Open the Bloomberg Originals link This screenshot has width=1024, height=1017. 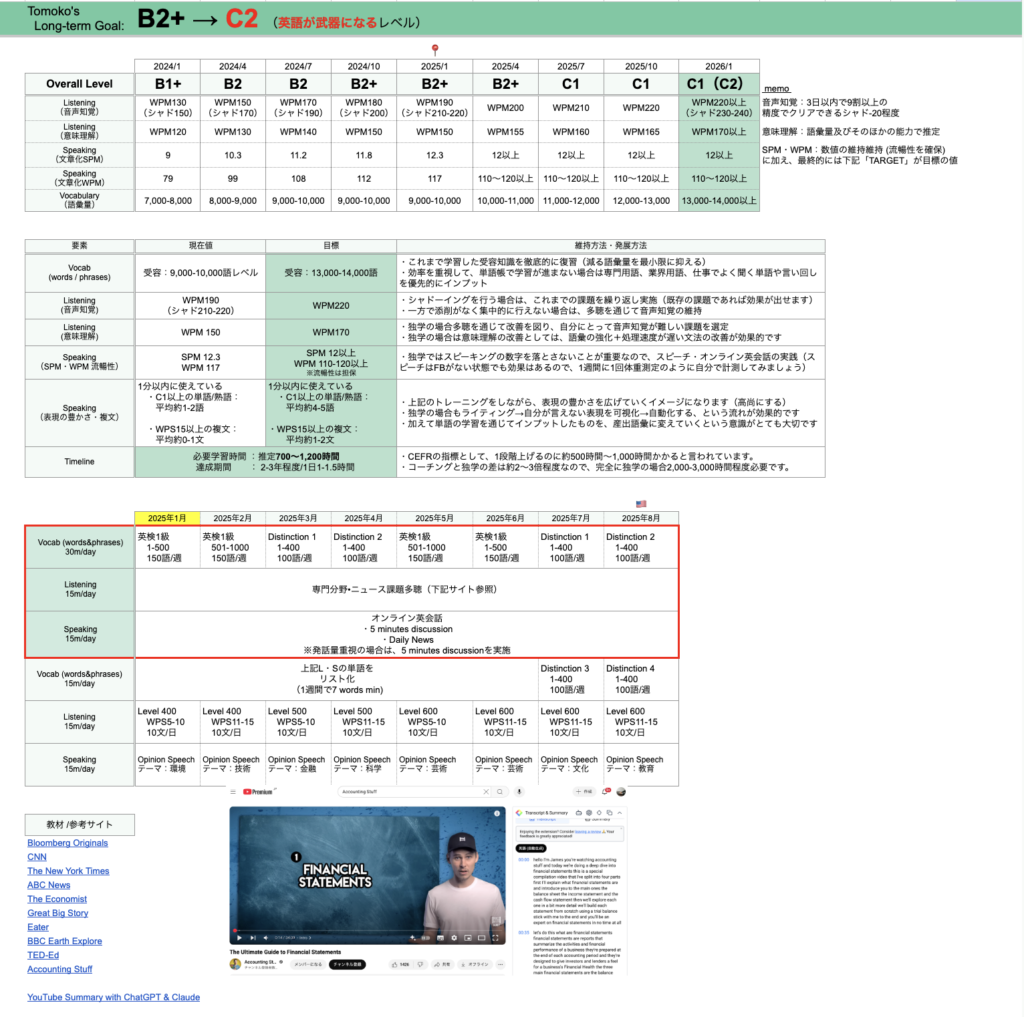(x=67, y=843)
